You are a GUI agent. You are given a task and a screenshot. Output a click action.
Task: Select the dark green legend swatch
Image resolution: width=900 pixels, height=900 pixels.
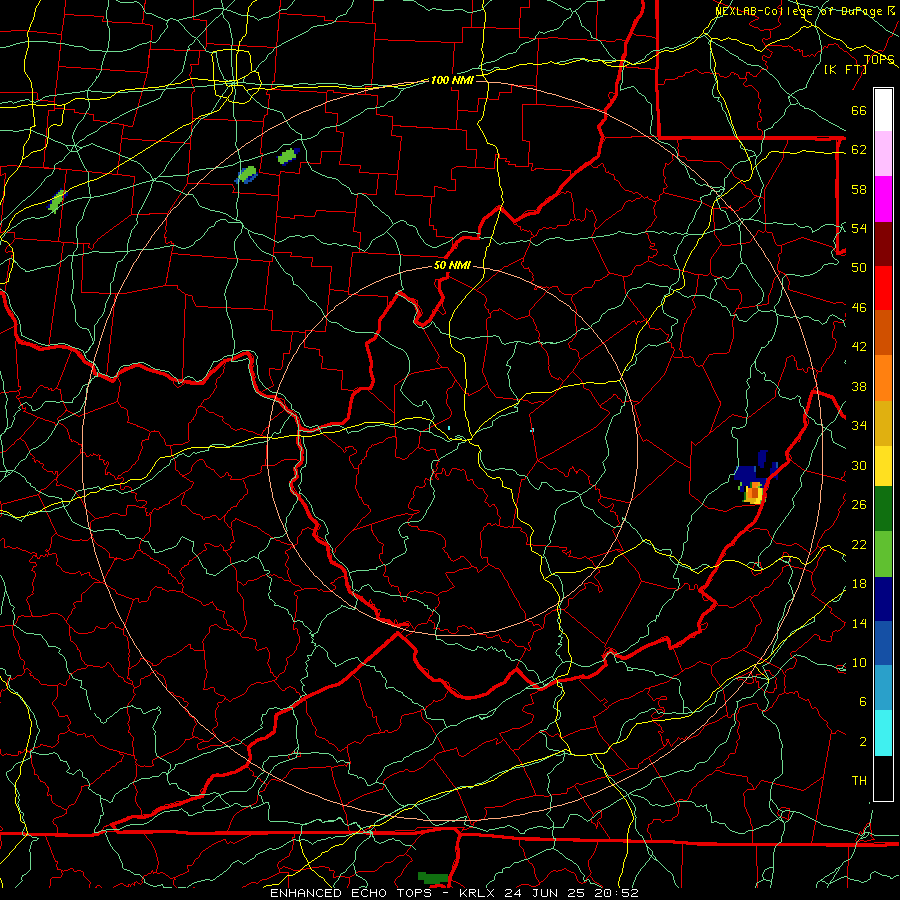[883, 509]
